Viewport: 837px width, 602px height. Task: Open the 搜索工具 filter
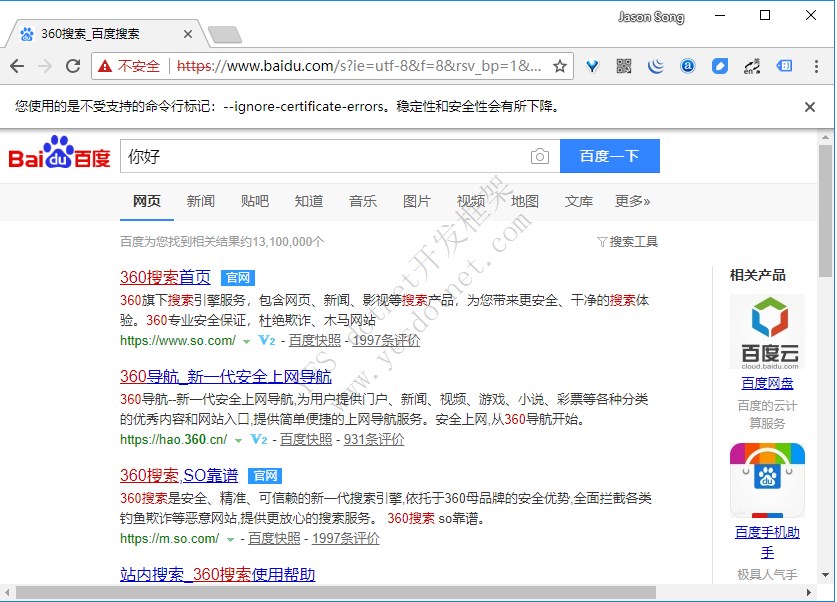[627, 242]
